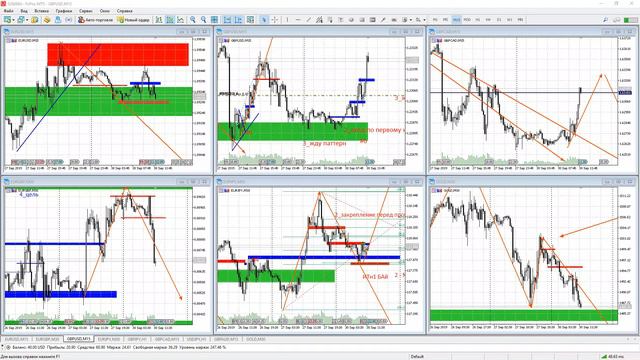Open the Вид menu
Viewport: 640px width, 360px height.
pyautogui.click(x=24, y=11)
